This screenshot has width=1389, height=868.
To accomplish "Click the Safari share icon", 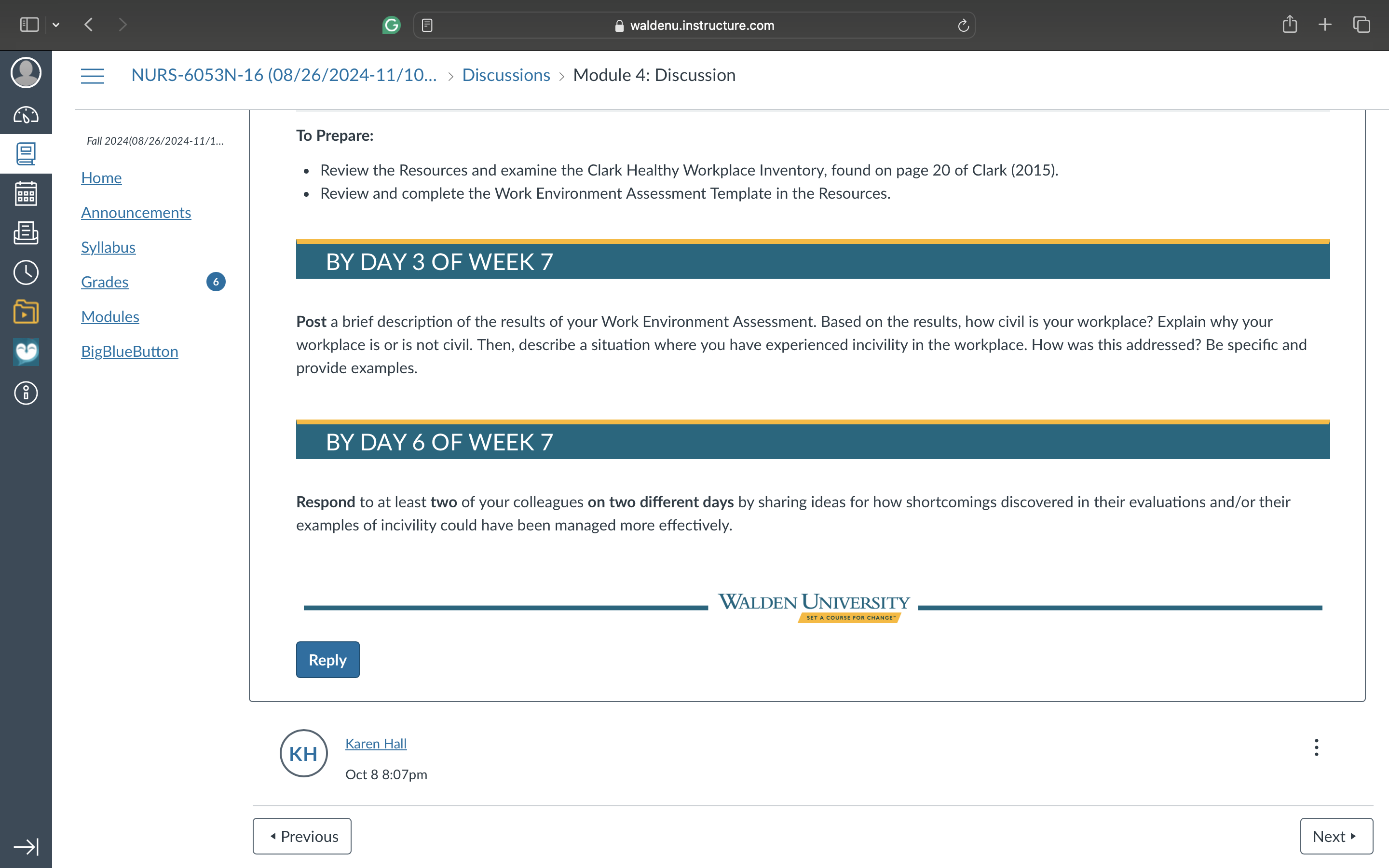I will click(1290, 24).
